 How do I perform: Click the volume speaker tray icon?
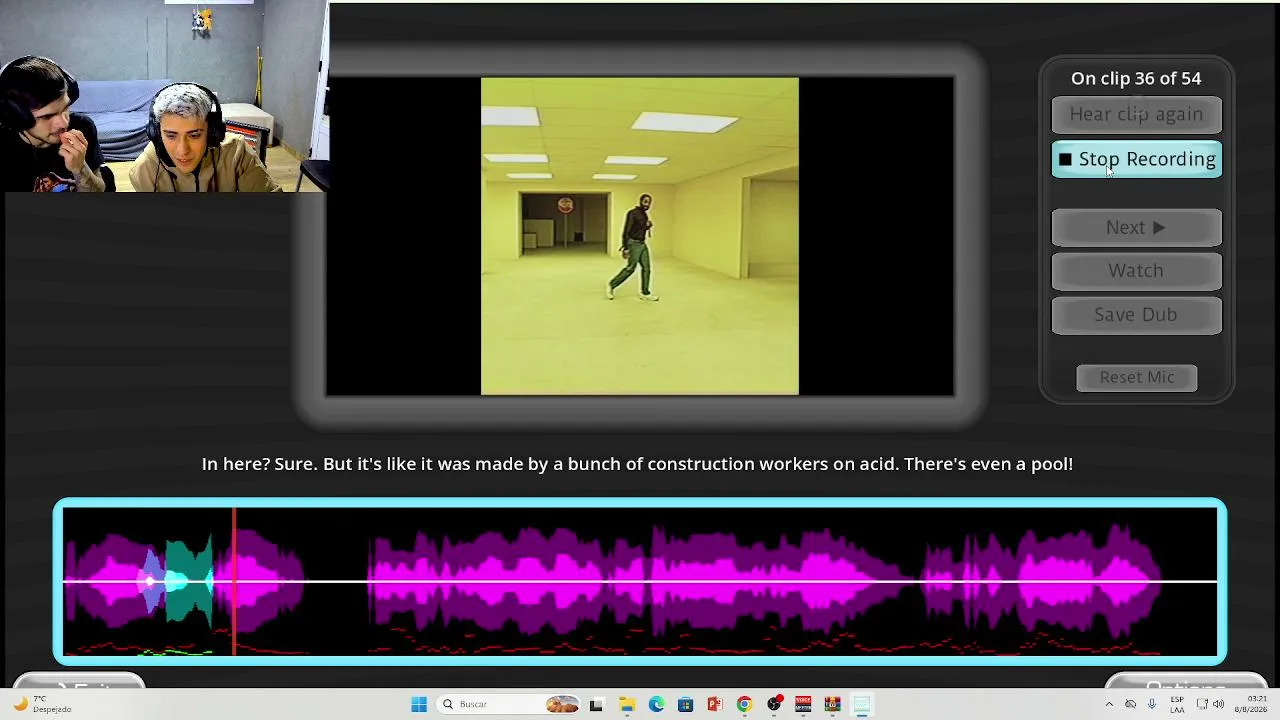[1218, 704]
